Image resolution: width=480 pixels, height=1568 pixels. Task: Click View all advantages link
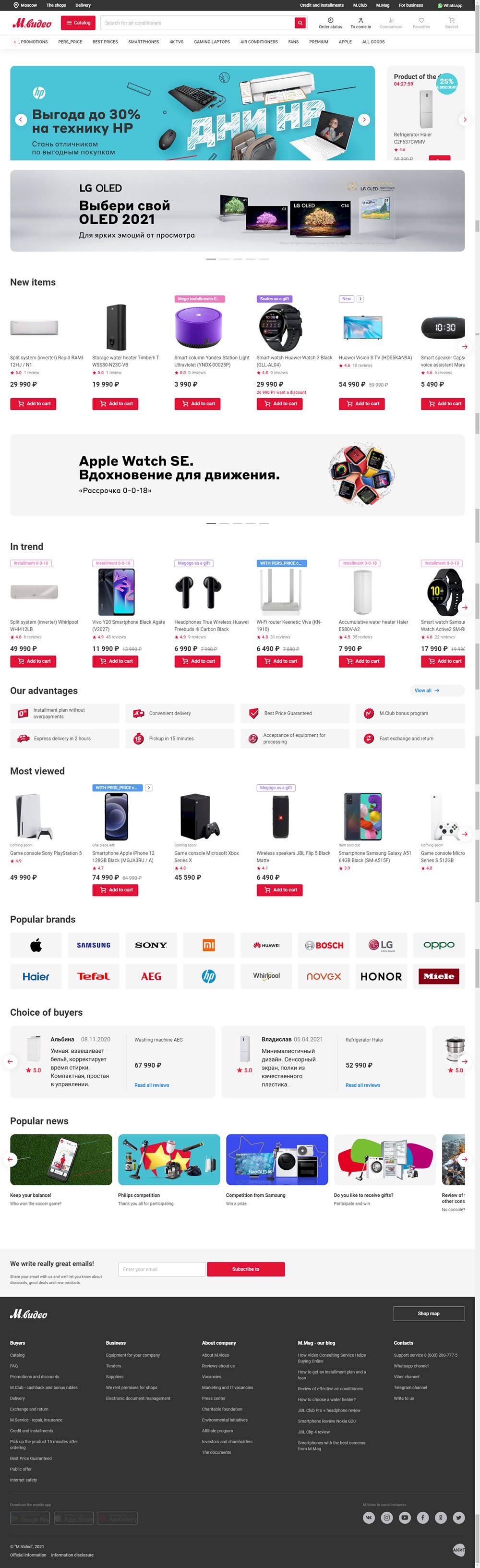point(427,690)
